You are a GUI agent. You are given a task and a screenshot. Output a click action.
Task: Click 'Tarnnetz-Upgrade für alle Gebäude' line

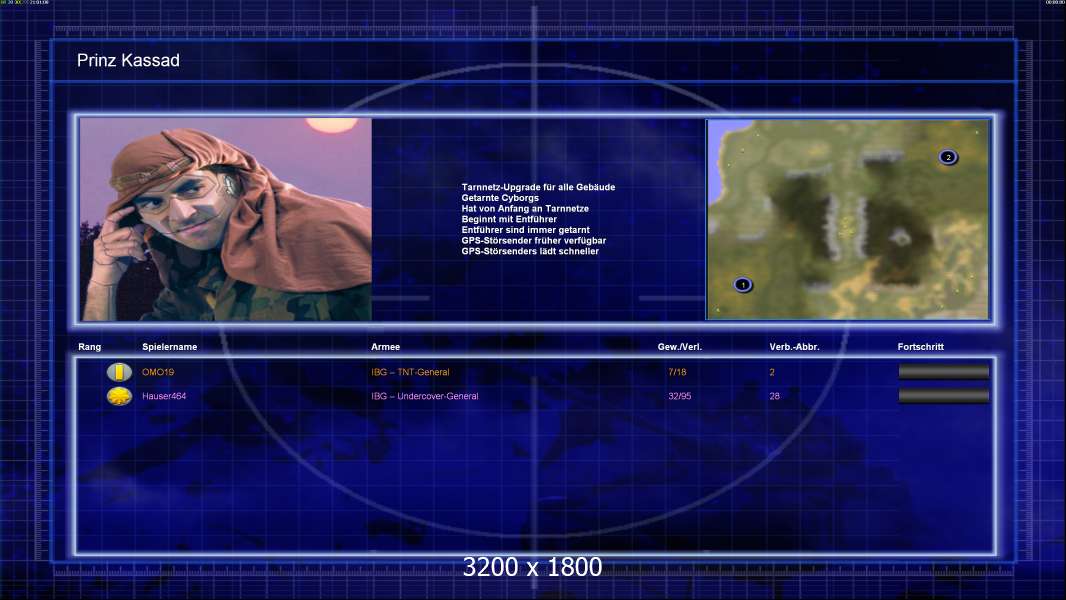(538, 187)
